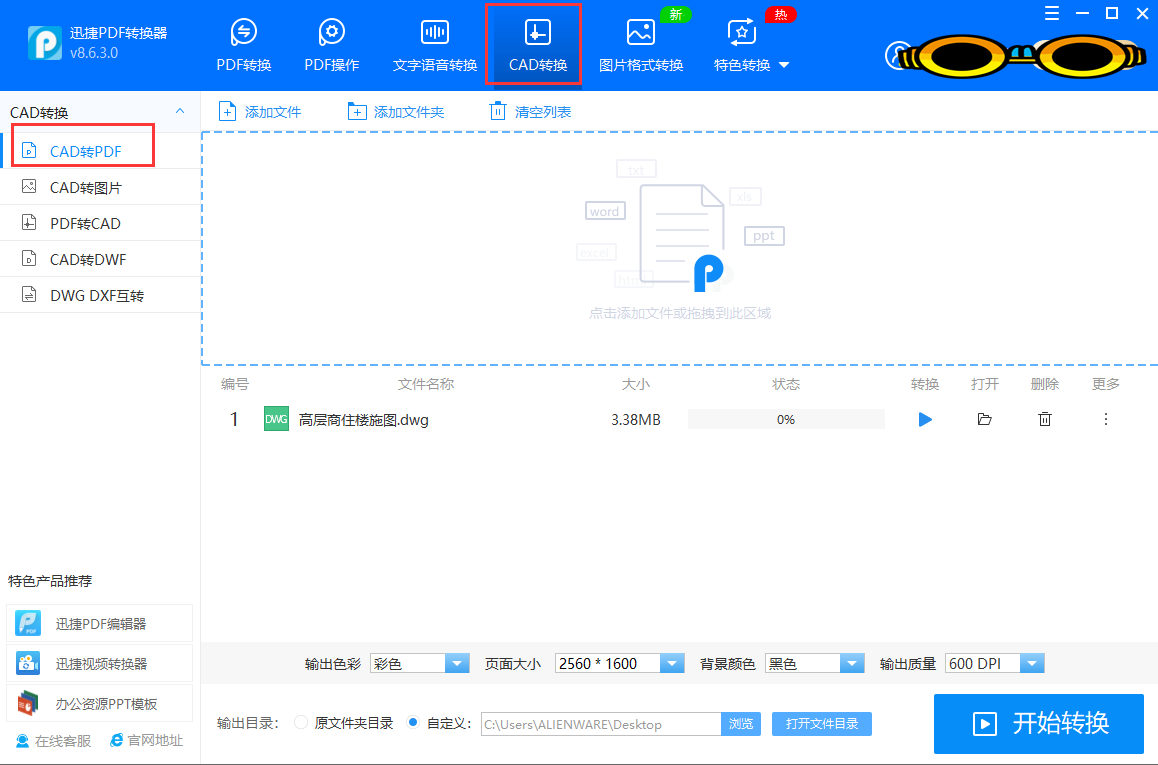This screenshot has height=765, width=1158.
Task: Click the 文件名称 column header
Action: (426, 384)
